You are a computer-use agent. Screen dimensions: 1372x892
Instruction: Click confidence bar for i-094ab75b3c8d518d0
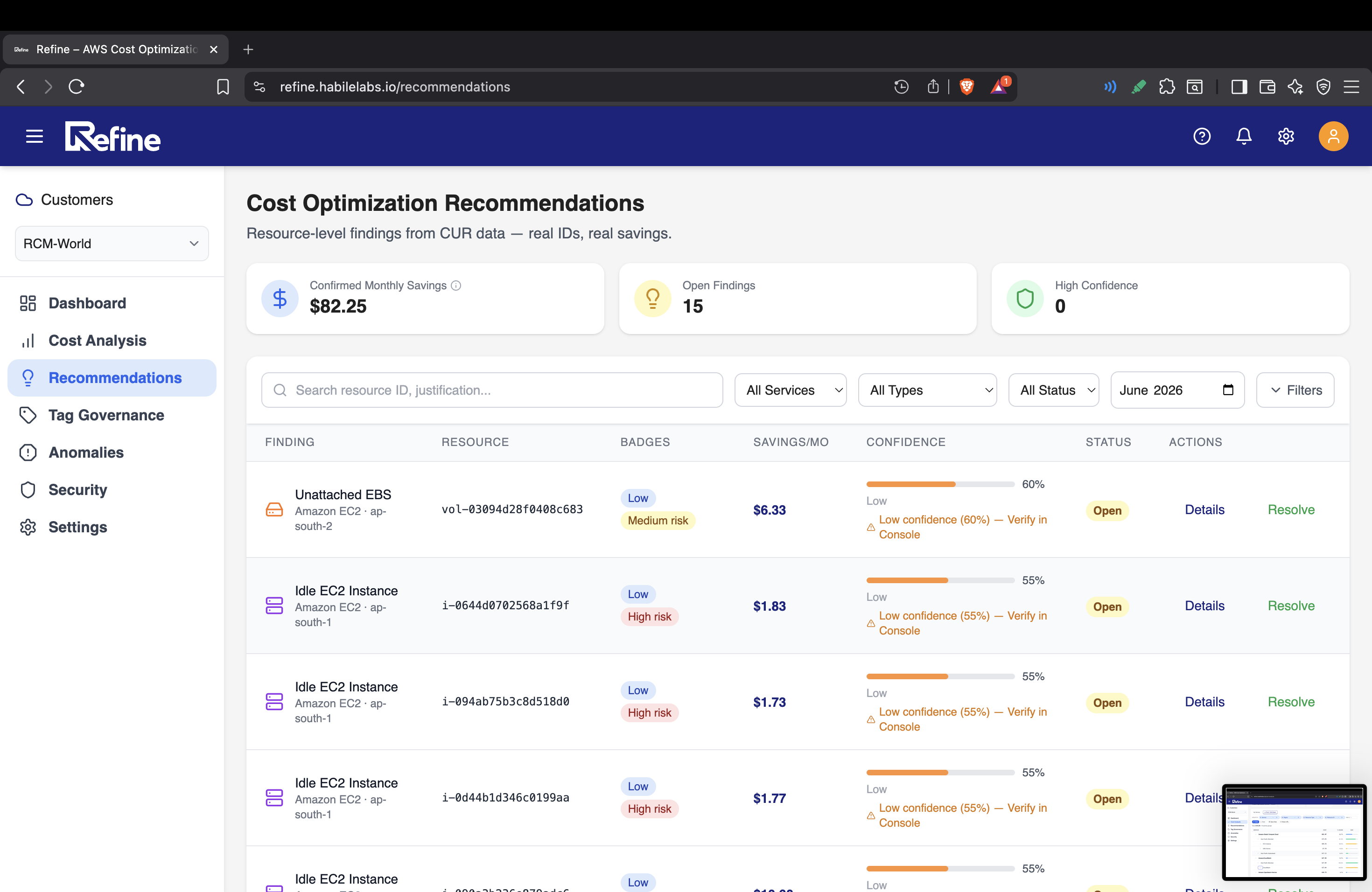click(x=940, y=676)
